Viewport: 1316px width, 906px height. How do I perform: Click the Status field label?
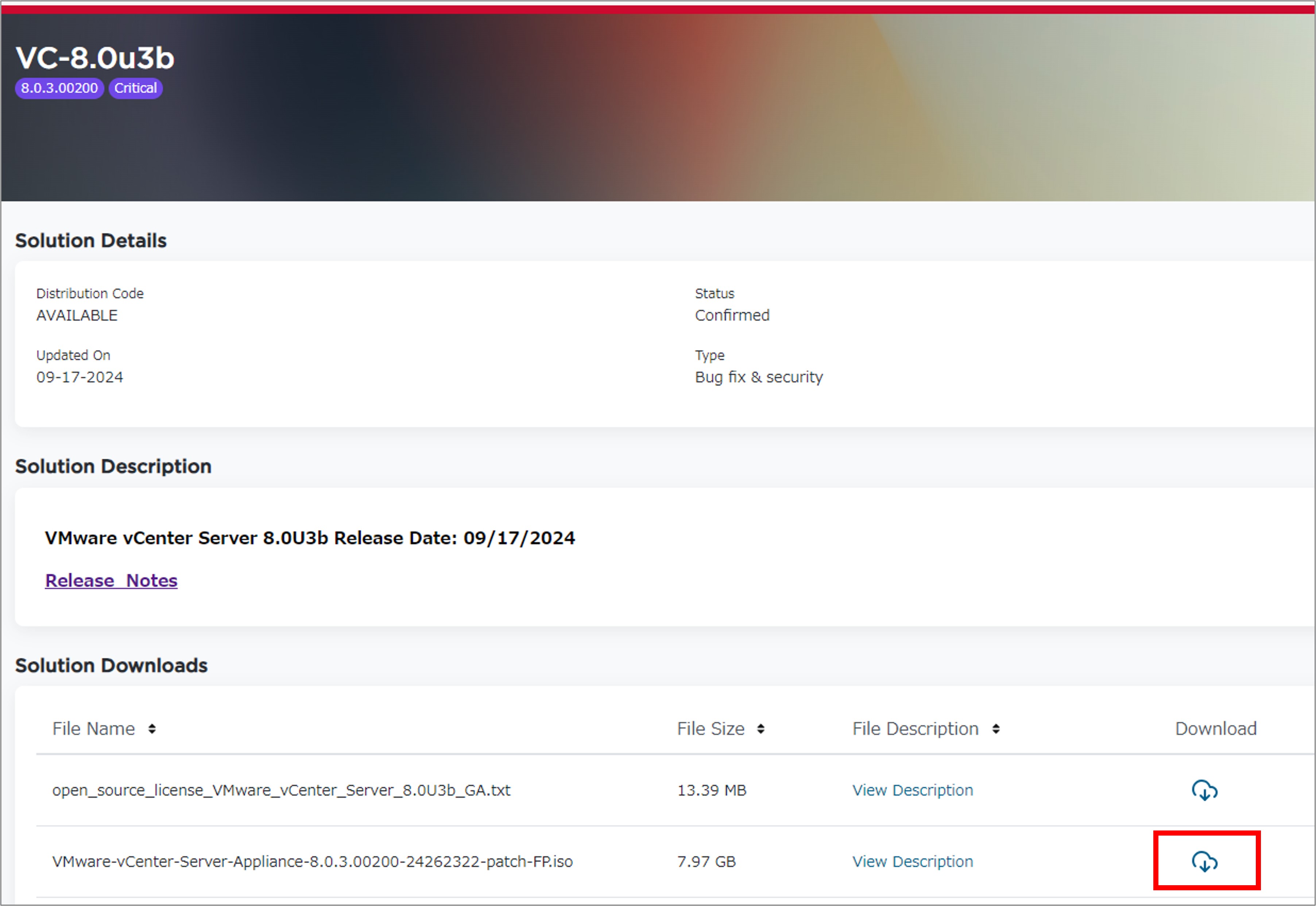point(715,294)
